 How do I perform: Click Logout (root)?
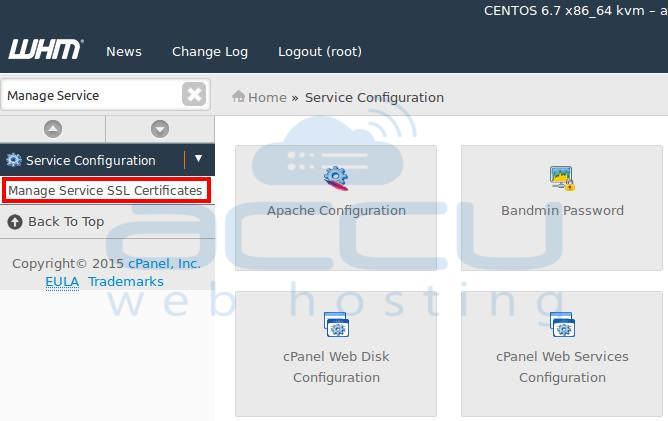320,52
